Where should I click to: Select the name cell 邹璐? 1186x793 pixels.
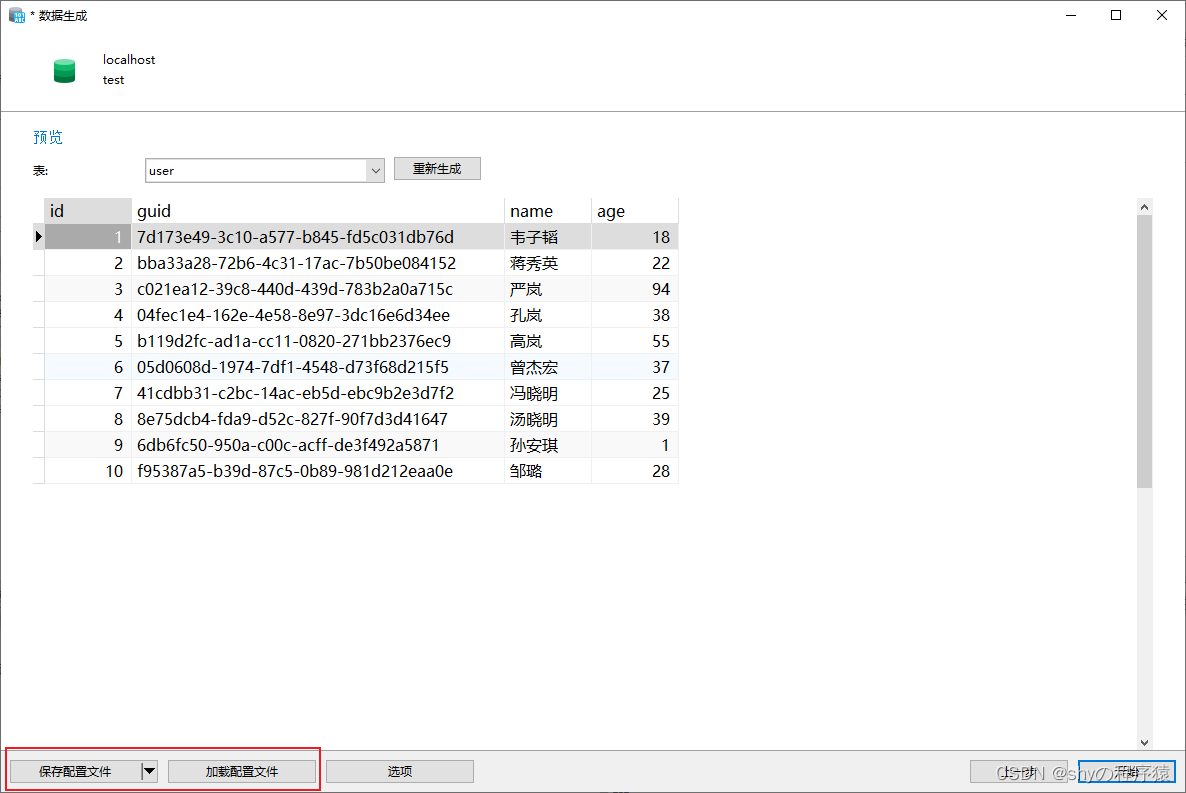click(548, 471)
